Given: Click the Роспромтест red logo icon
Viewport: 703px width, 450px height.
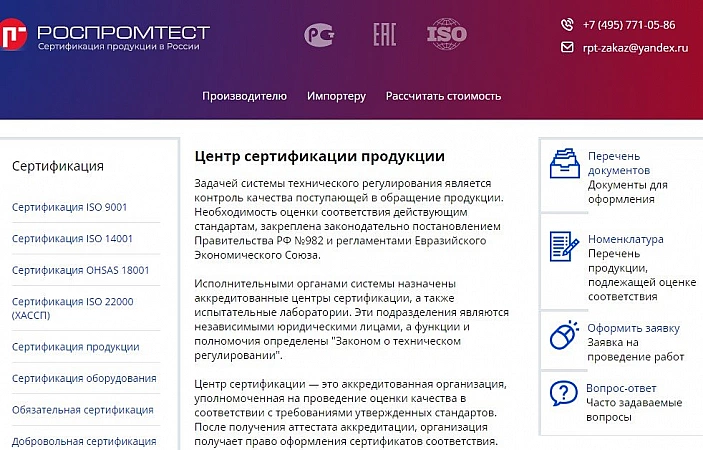Looking at the screenshot, I should tap(12, 36).
